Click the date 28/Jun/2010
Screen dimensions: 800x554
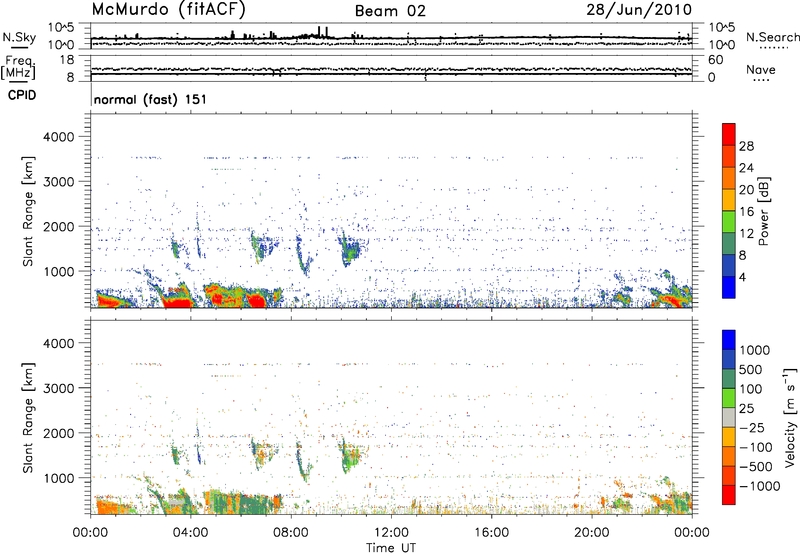coord(639,9)
